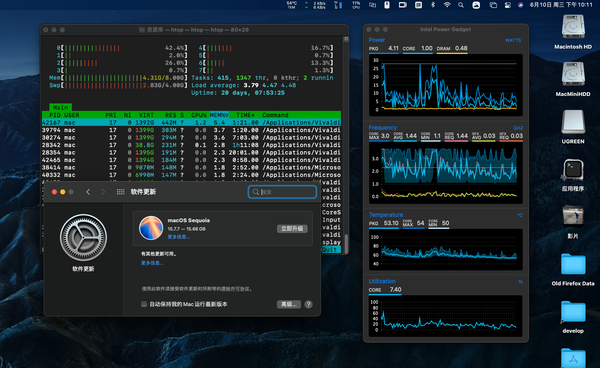Select htop process row PID 28354

191,152
